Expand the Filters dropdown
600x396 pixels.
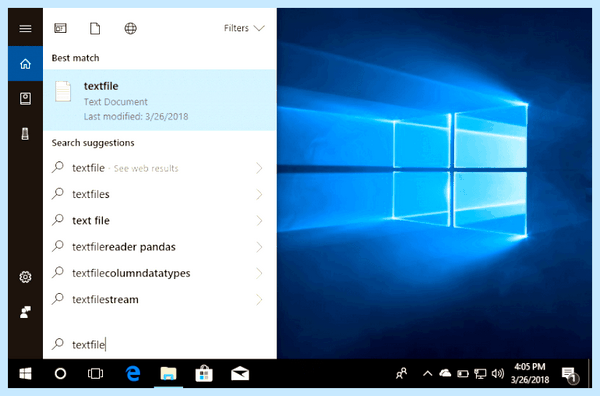click(x=244, y=28)
